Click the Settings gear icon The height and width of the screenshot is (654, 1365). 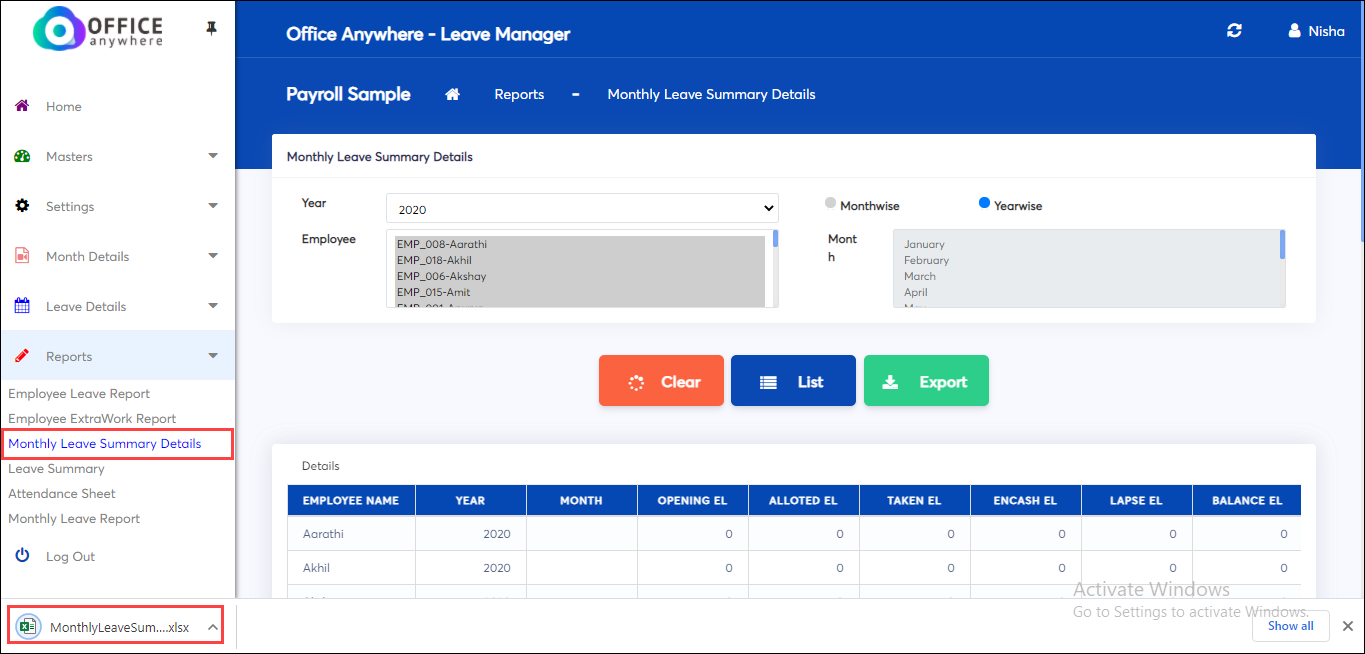point(22,206)
